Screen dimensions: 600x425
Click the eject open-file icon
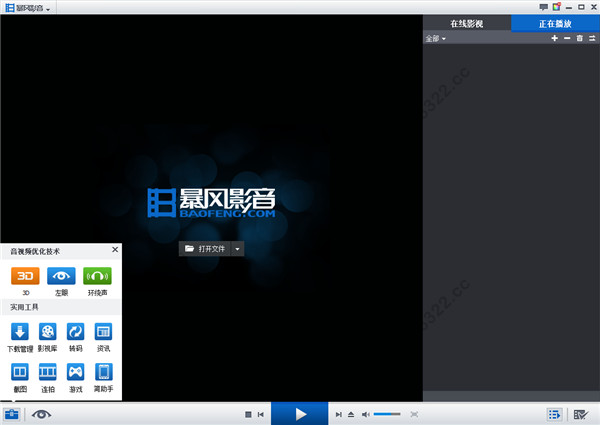pos(351,414)
